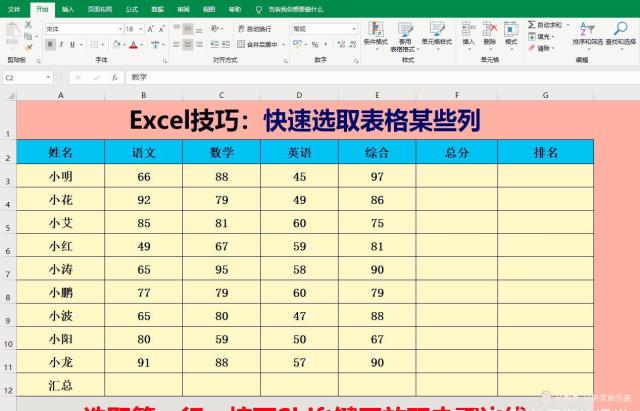Screen dimensions: 640x411
Task: Toggle Bold formatting
Action: 50,44
